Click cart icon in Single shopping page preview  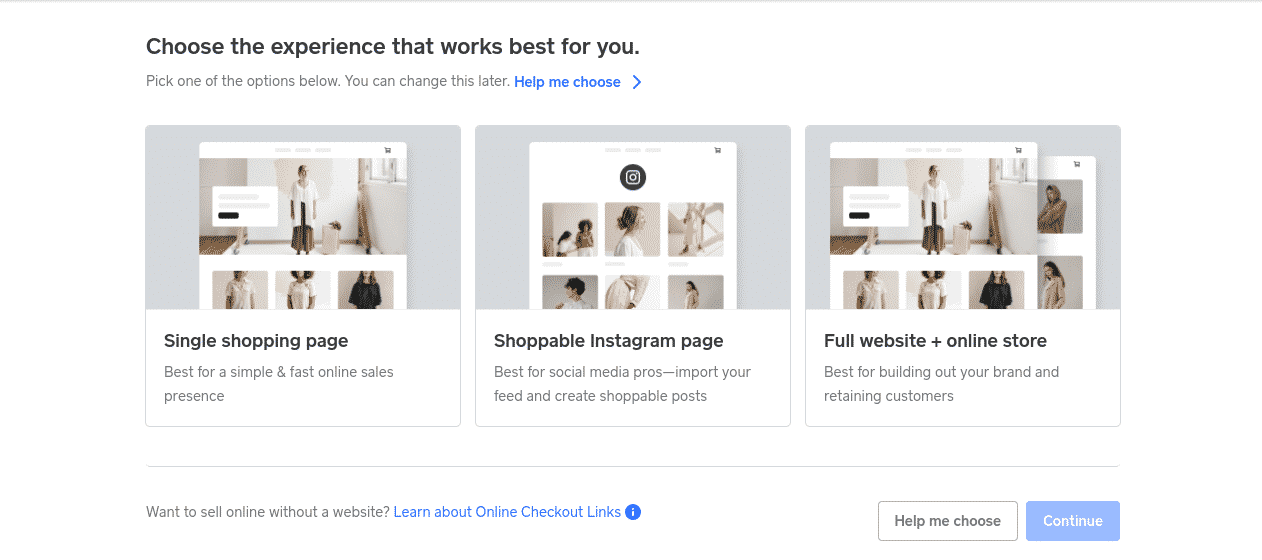388,150
